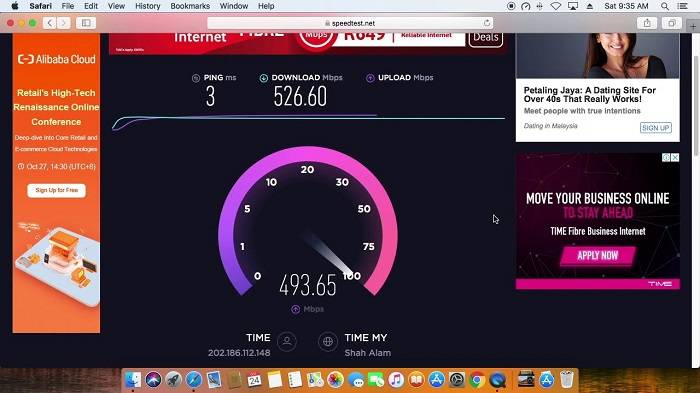Close the TIME Fibre ad with X
Screen dimensions: 700x393
[675, 158]
